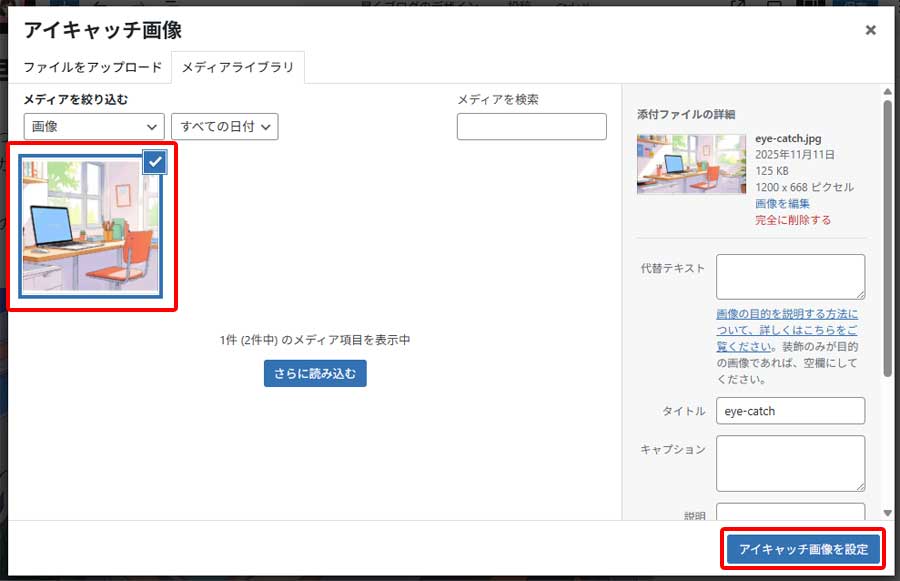Image resolution: width=900 pixels, height=581 pixels.
Task: Click inside the キャプション caption box
Action: (x=790, y=463)
